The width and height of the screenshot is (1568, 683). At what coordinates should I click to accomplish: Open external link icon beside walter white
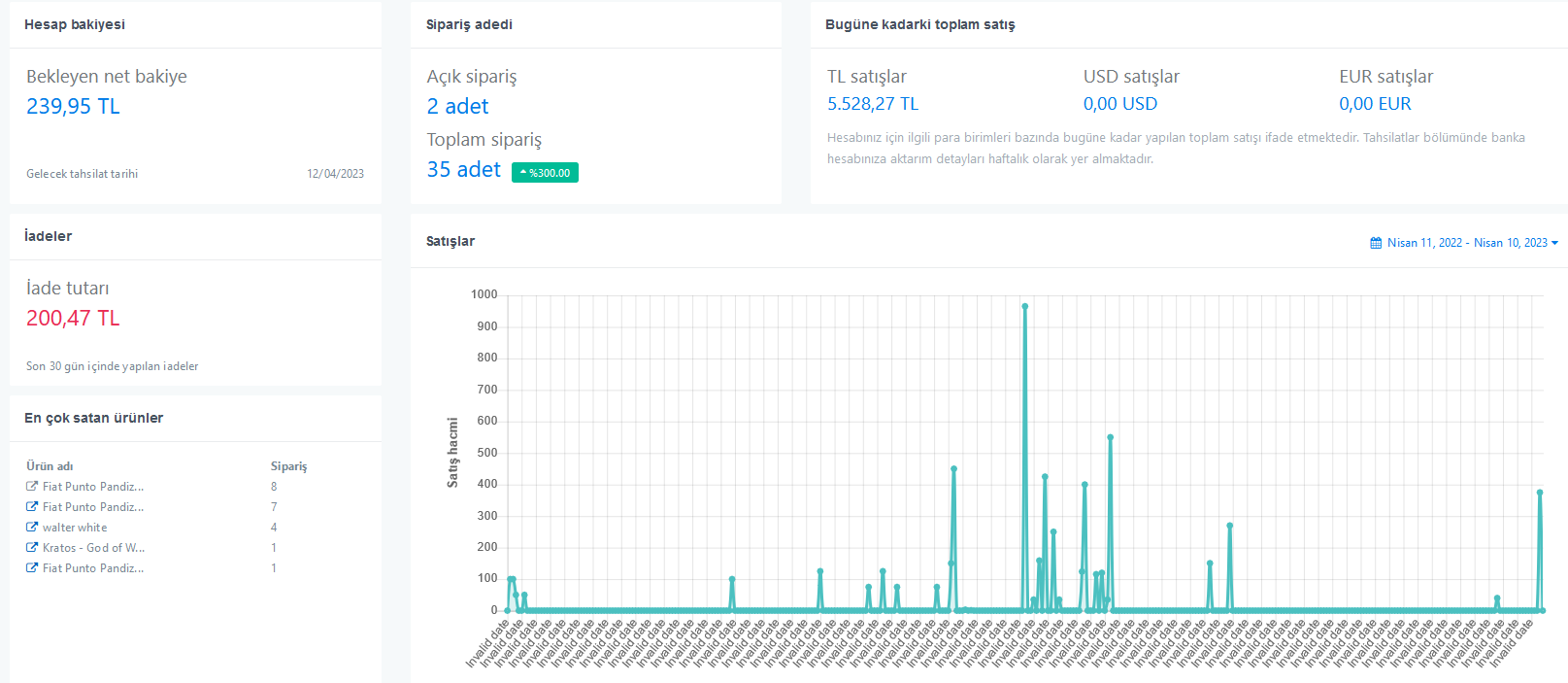pos(32,527)
